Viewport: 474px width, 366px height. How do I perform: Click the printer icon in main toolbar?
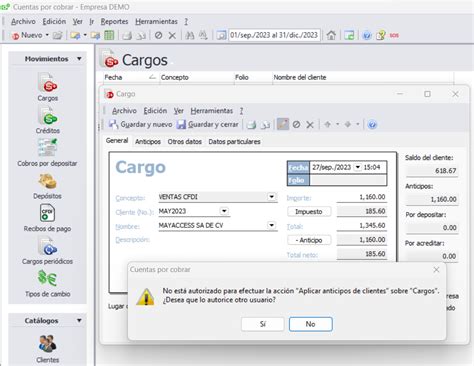tap(127, 35)
